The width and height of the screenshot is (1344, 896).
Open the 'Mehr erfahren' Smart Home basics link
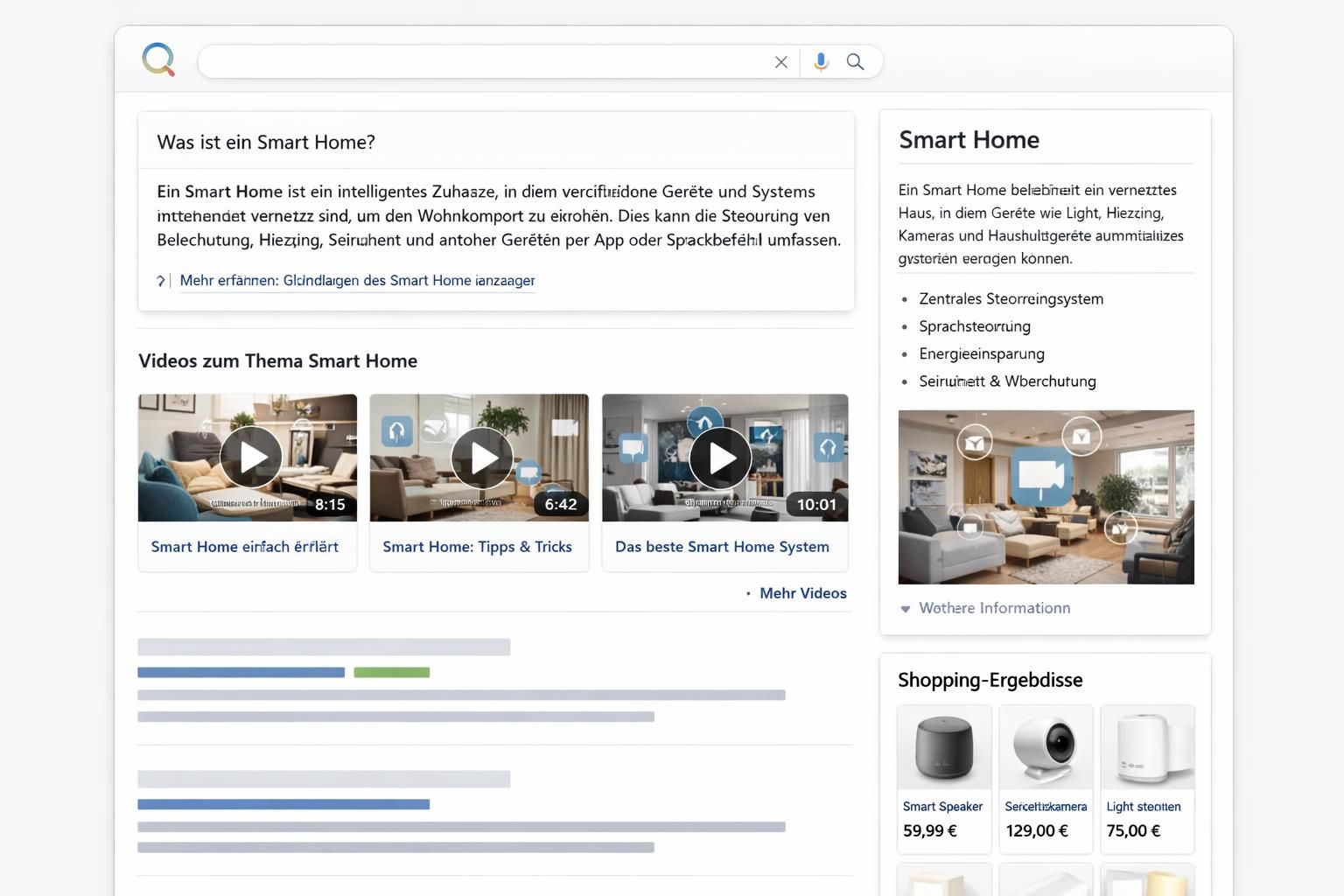pyautogui.click(x=357, y=281)
